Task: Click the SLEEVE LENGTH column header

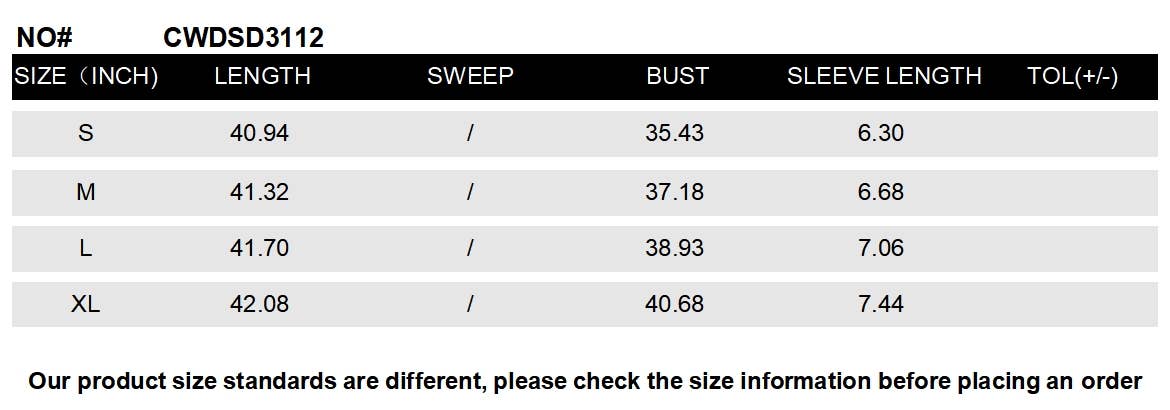Action: pos(884,76)
